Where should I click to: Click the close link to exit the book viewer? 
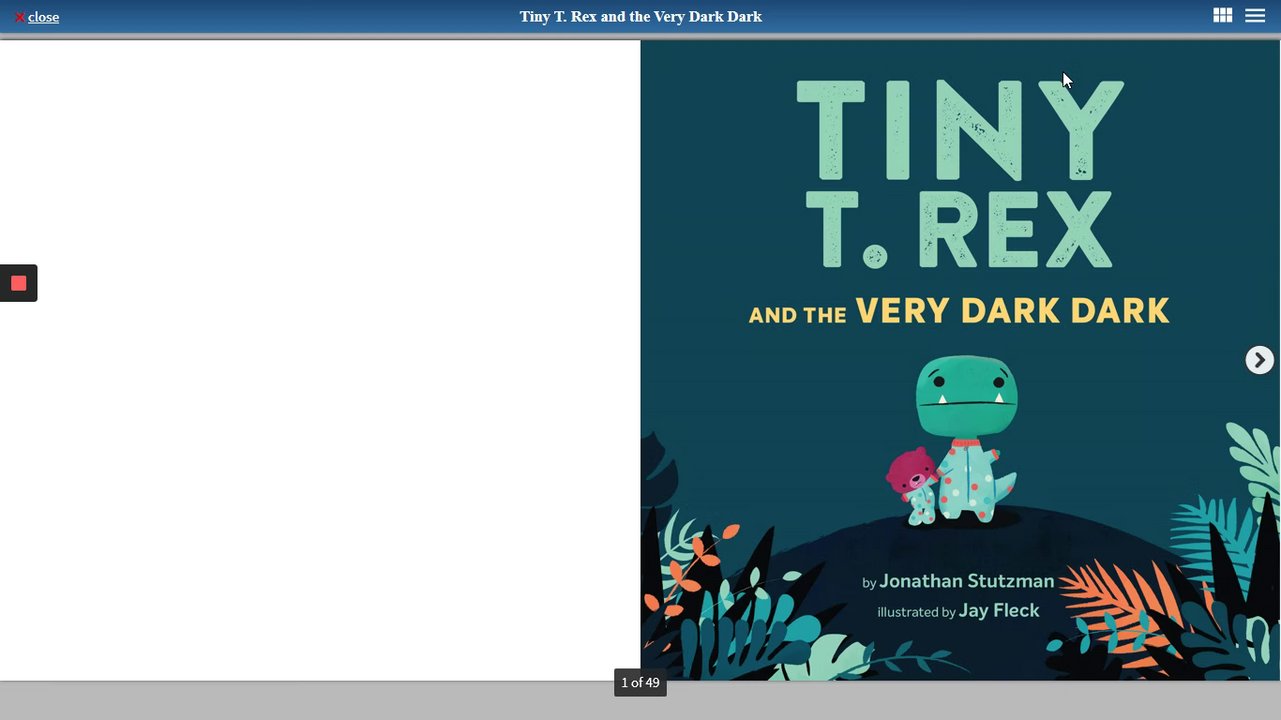point(43,17)
